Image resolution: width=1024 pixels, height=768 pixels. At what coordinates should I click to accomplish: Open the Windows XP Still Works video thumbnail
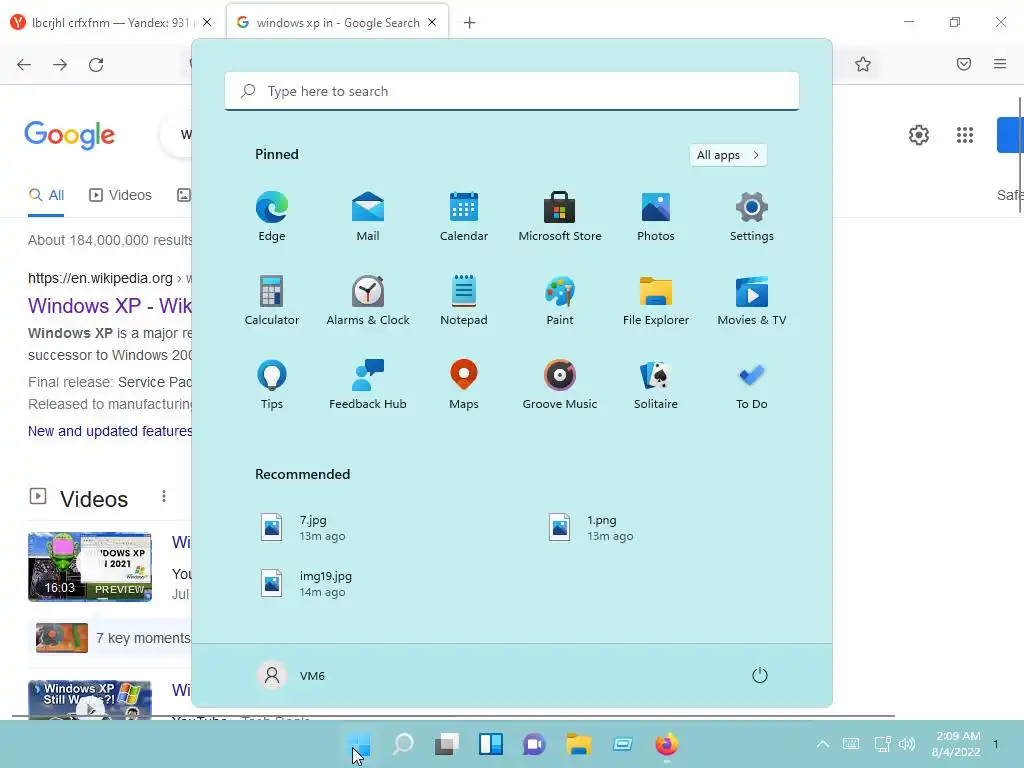(x=90, y=699)
